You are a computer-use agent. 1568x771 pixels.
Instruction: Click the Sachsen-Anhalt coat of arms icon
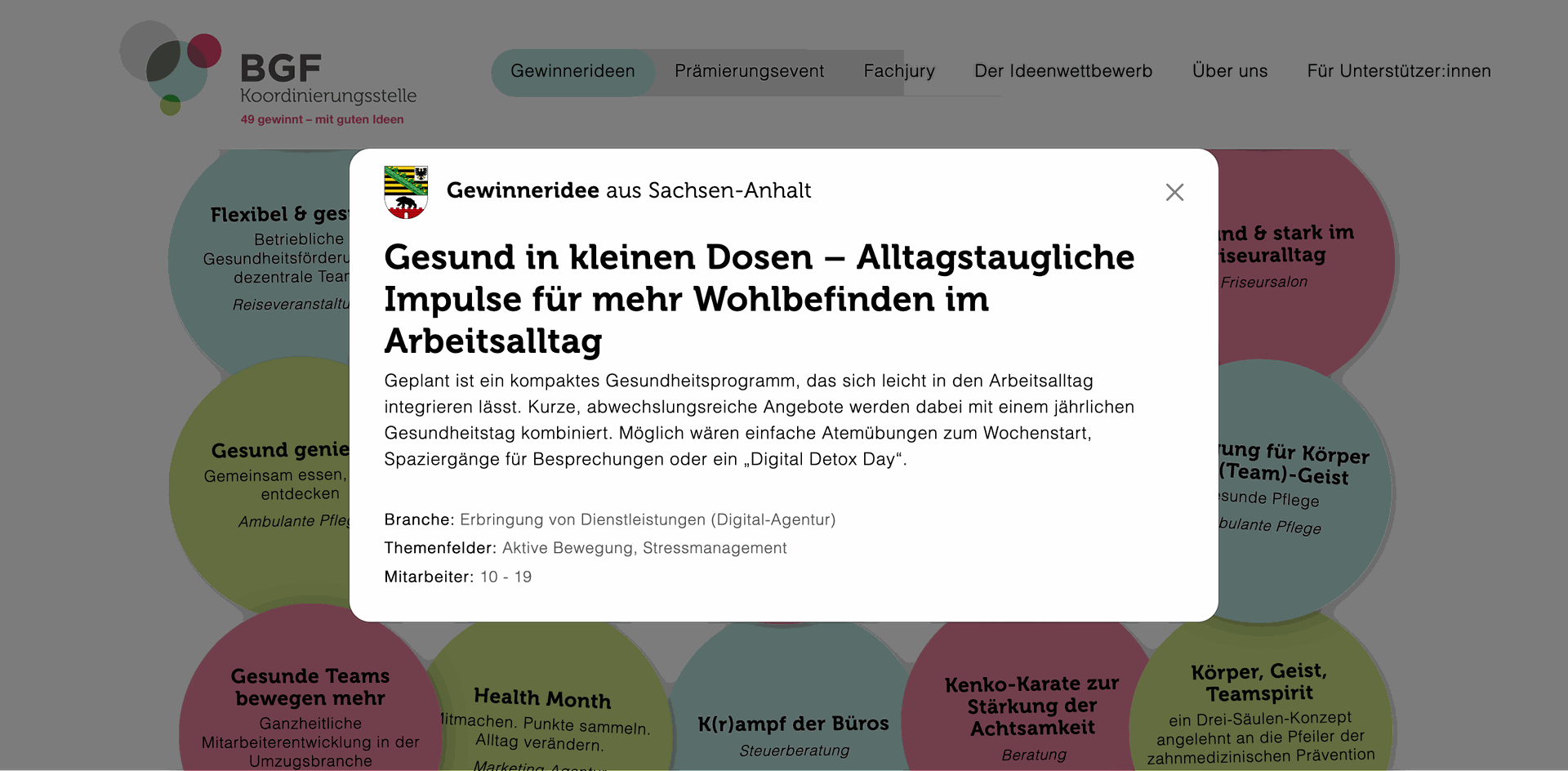click(x=406, y=192)
